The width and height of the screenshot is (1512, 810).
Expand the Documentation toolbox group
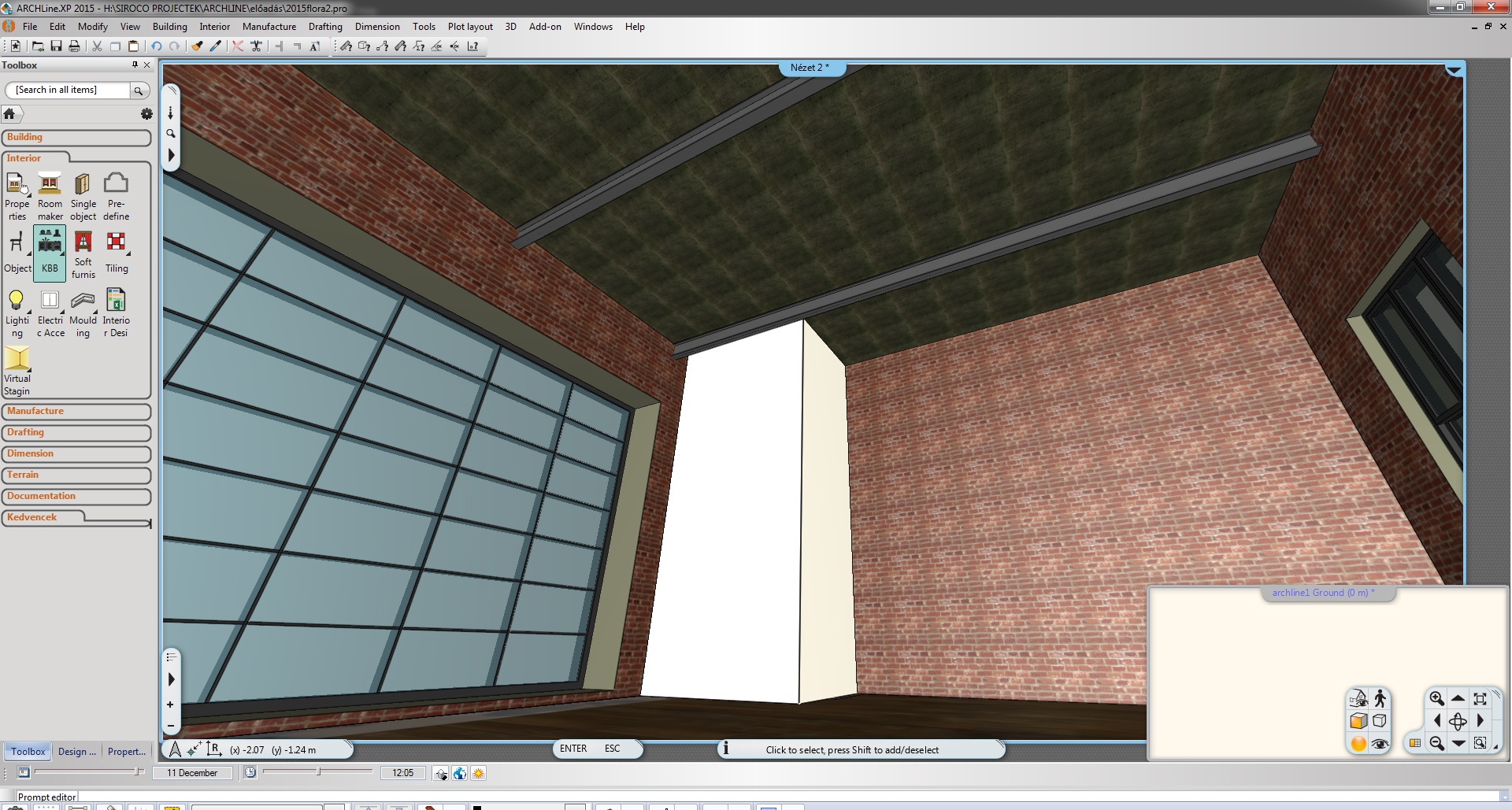pos(76,497)
